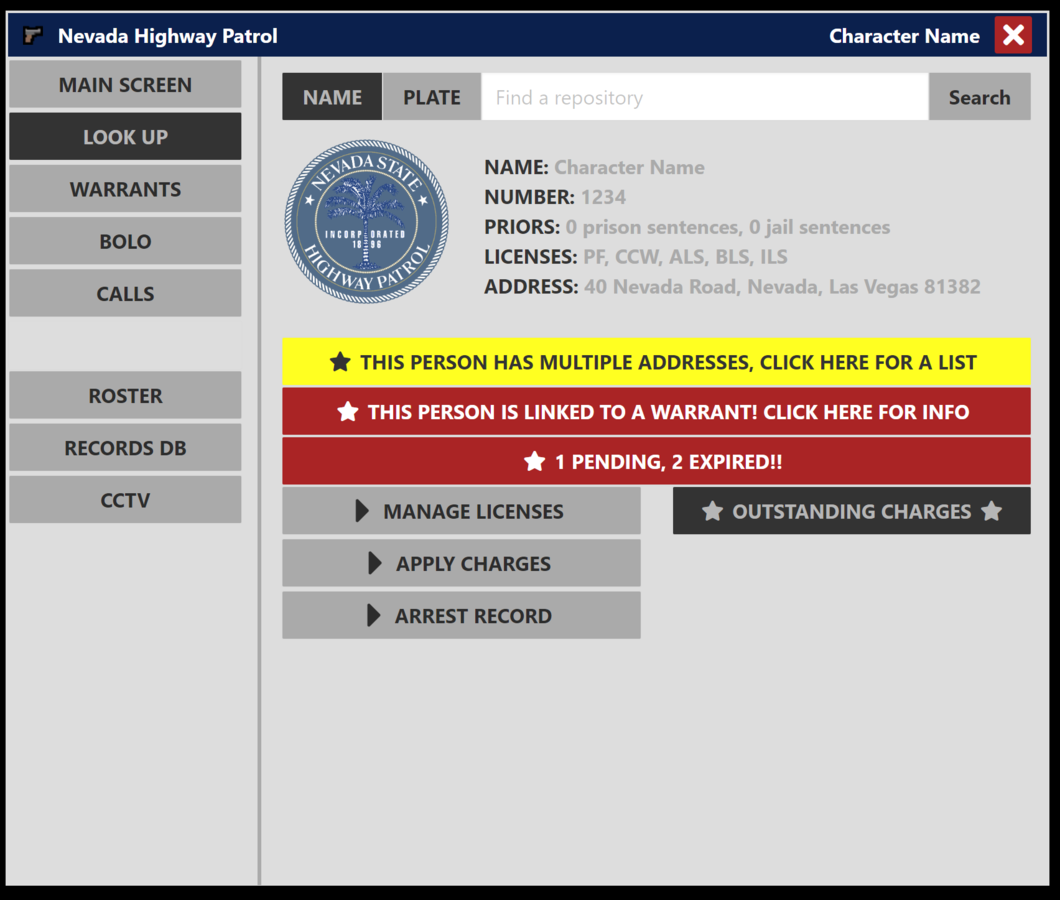This screenshot has width=1060, height=900.
Task: Open the Roster from sidebar
Action: (x=125, y=396)
